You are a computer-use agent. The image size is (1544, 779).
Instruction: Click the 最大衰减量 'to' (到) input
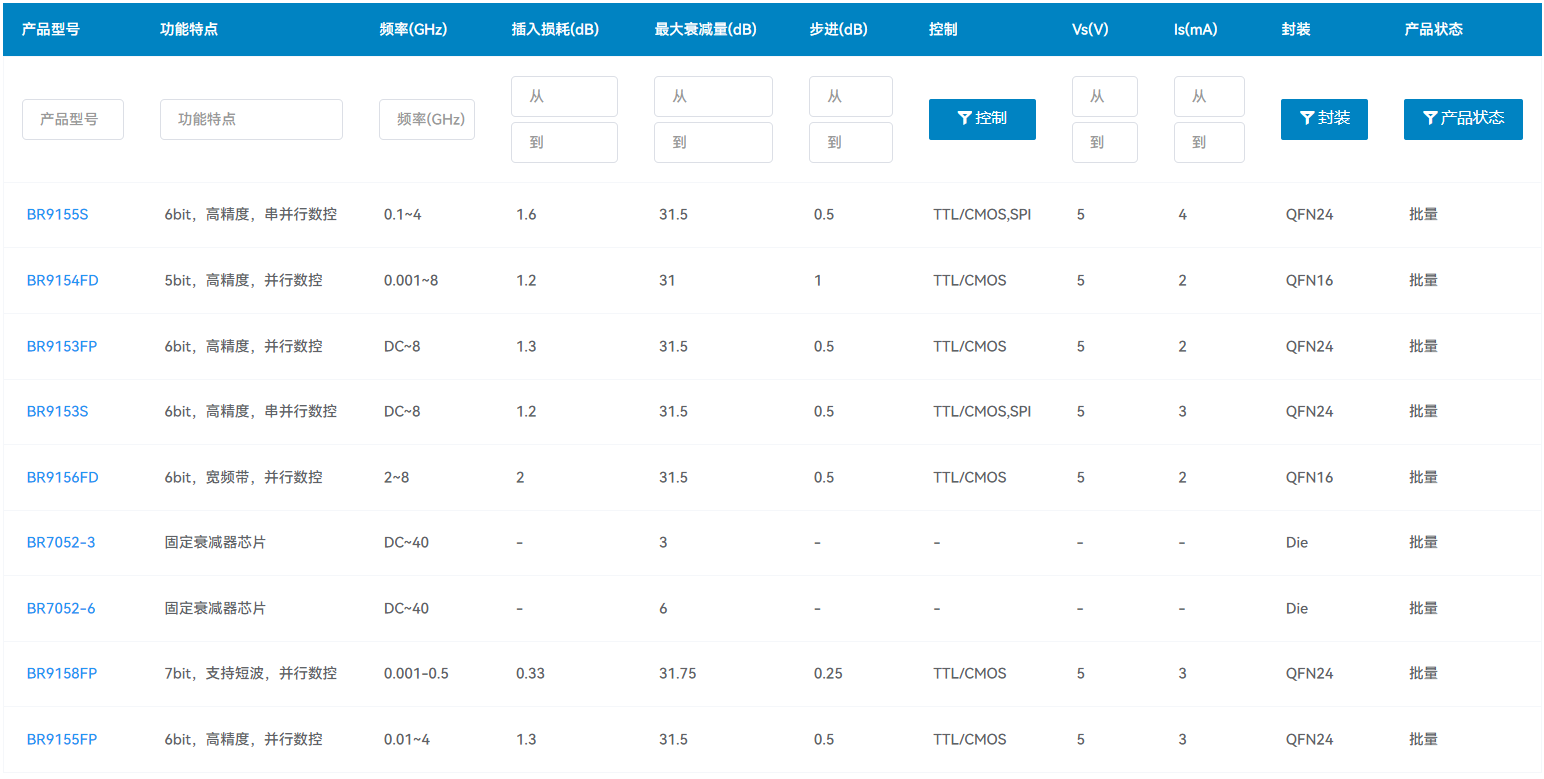click(712, 142)
